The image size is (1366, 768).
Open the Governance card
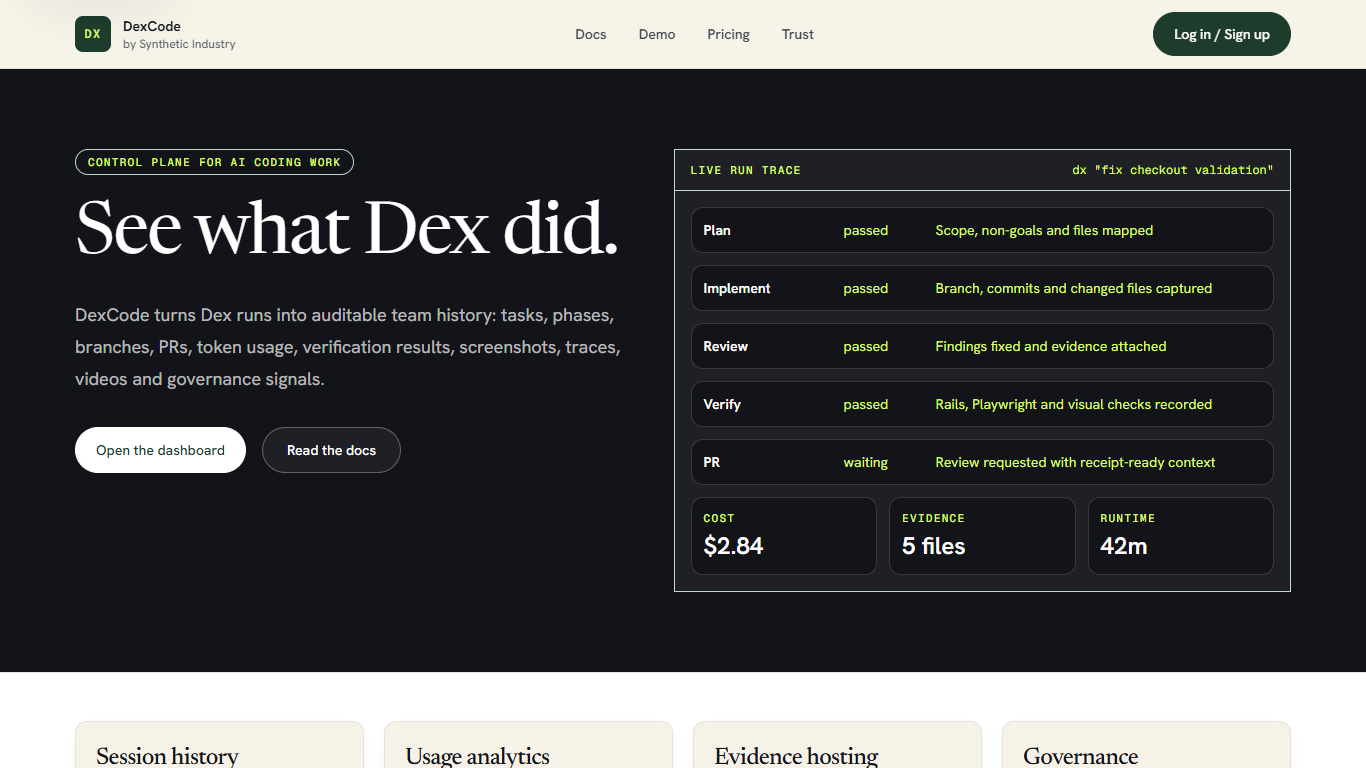[1146, 745]
